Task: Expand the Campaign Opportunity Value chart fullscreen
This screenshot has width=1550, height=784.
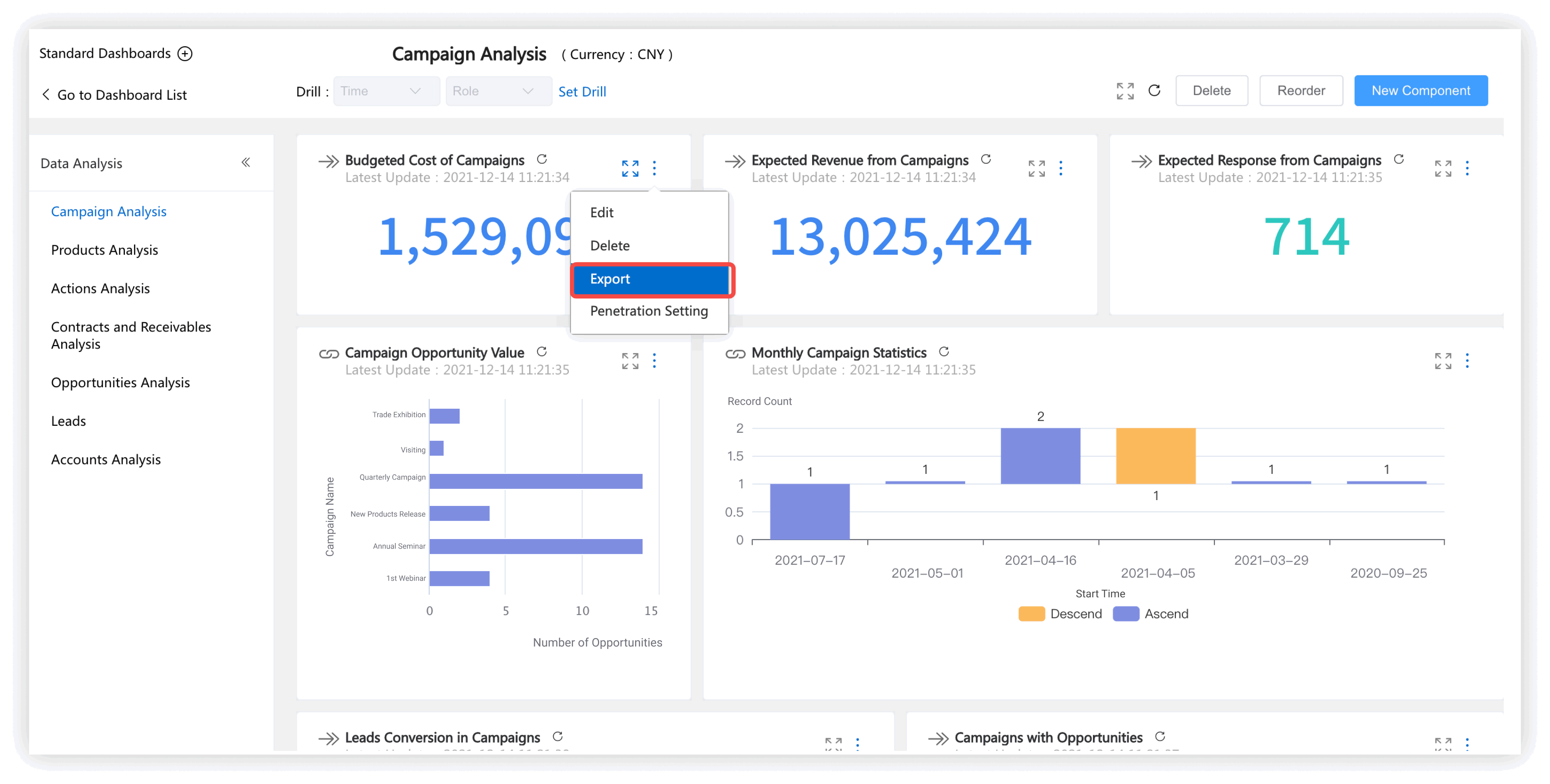Action: click(x=630, y=361)
